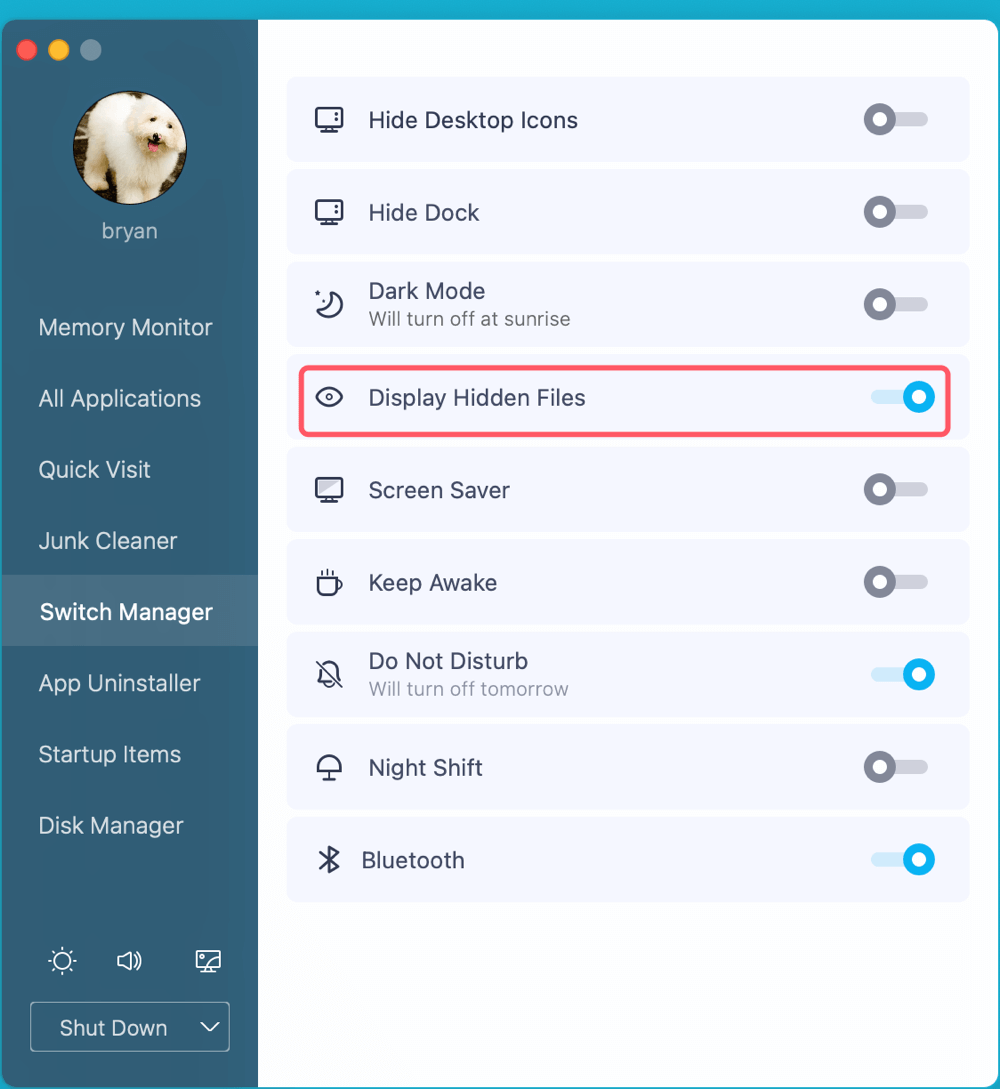Screen dimensions: 1000x1089
Task: Click the dog profile picture avatar
Action: [130, 148]
